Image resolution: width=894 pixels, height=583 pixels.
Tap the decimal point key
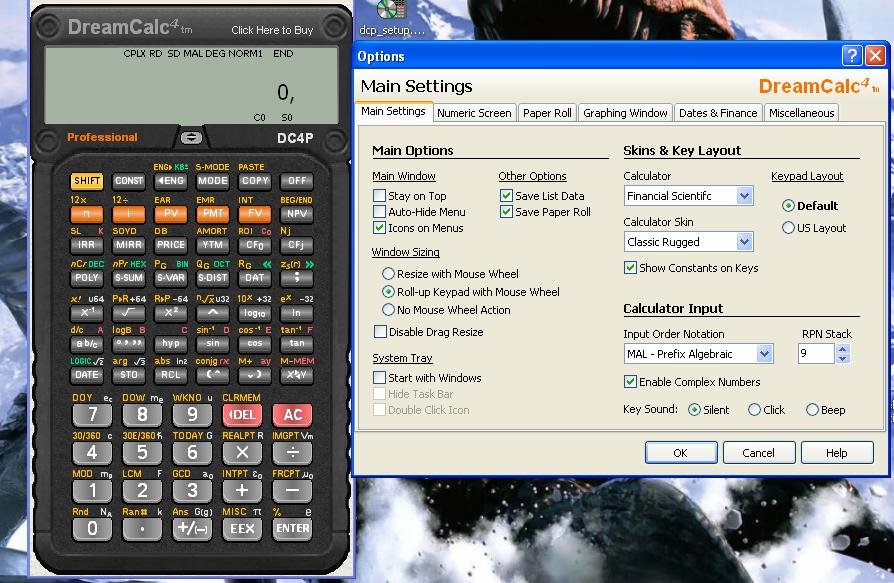pyautogui.click(x=142, y=528)
